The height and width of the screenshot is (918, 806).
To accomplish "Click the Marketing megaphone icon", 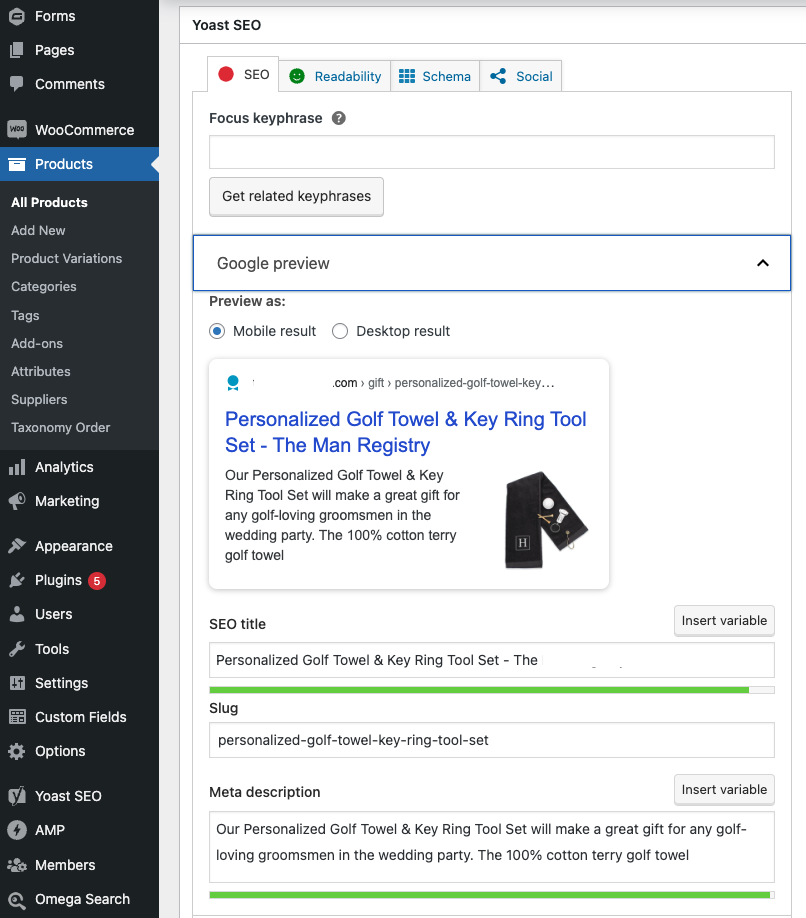I will 17,501.
